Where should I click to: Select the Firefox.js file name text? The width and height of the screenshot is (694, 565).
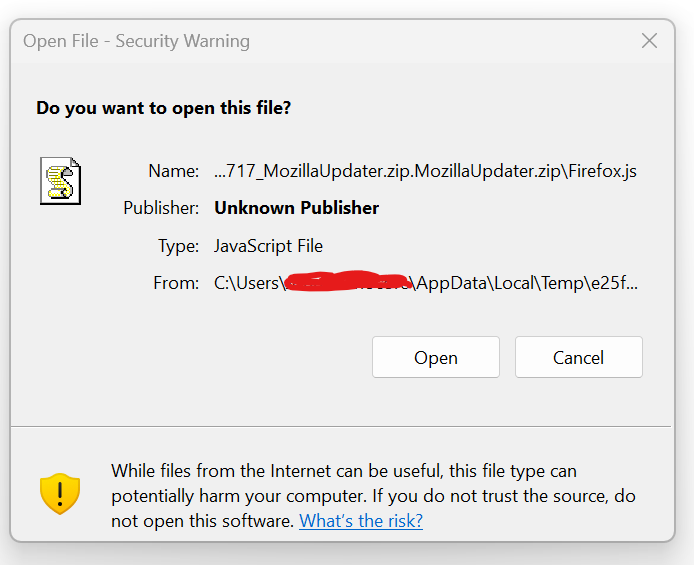click(x=425, y=171)
